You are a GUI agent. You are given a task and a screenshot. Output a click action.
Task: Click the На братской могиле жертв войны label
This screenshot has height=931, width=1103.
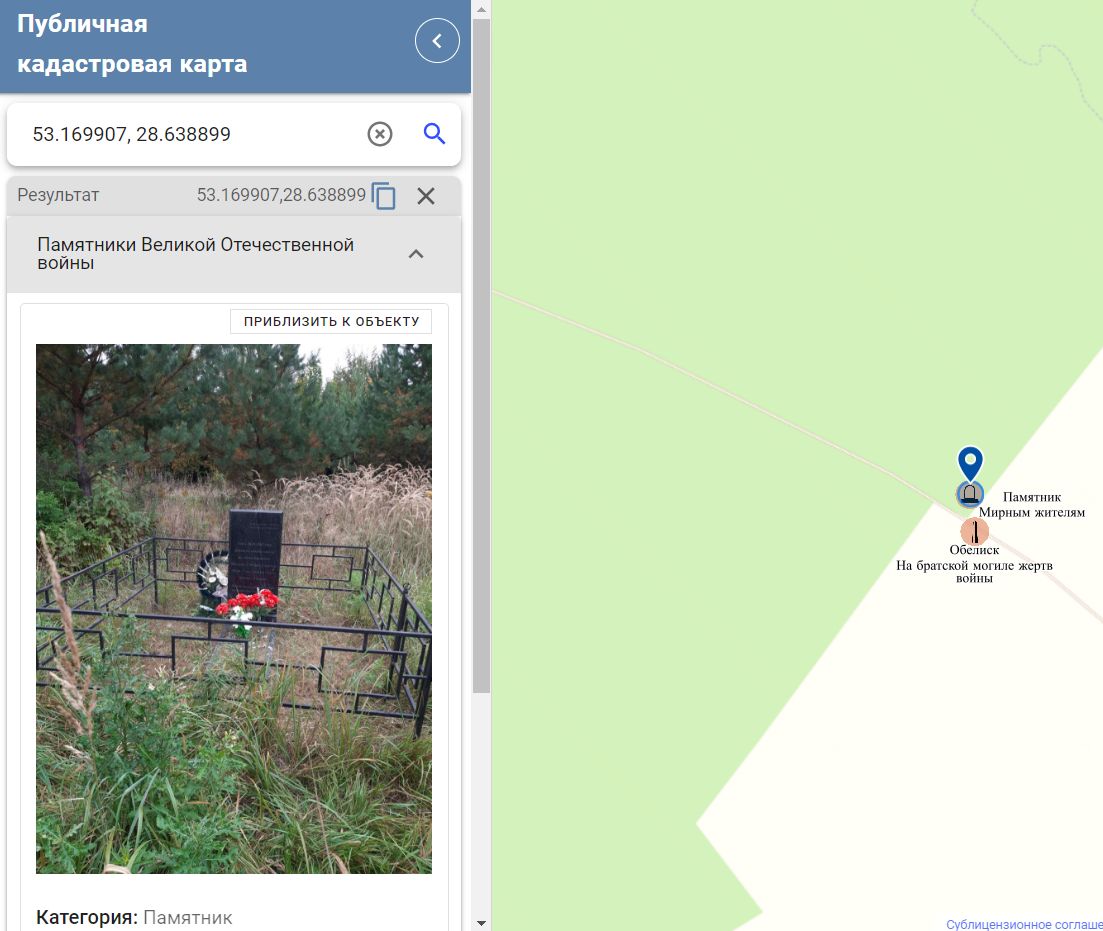coord(974,571)
